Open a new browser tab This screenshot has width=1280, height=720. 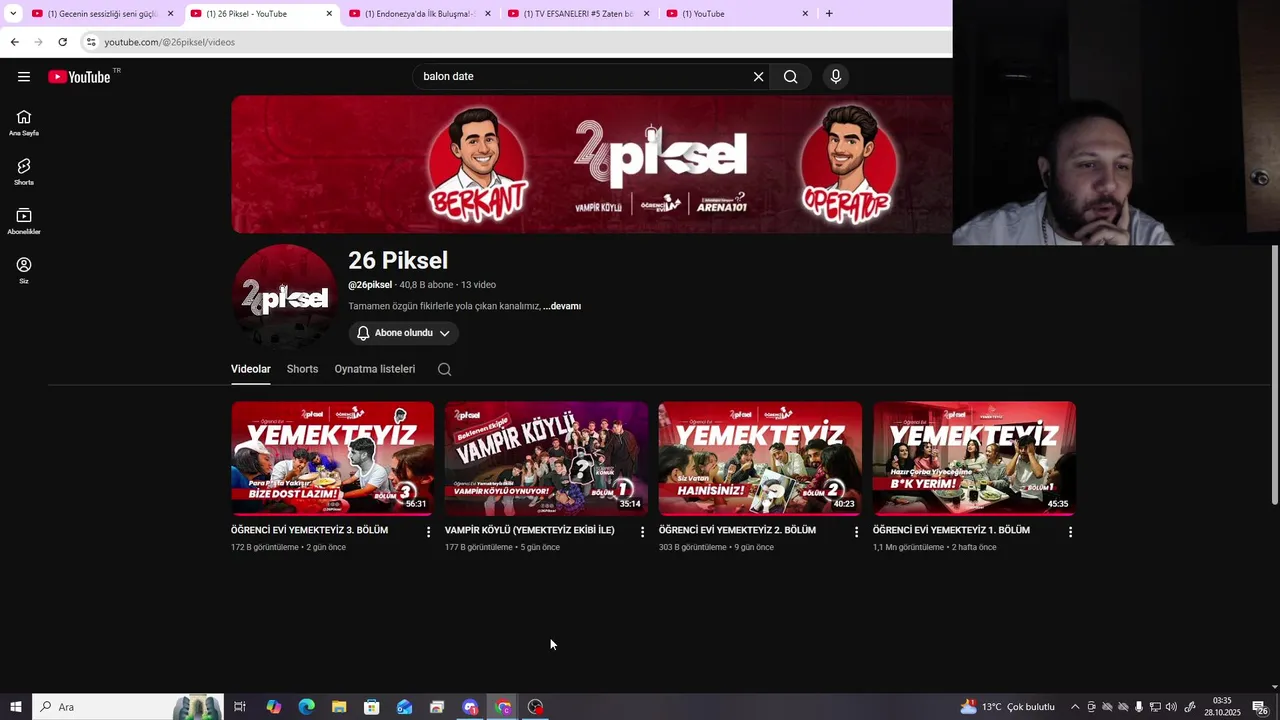(829, 14)
